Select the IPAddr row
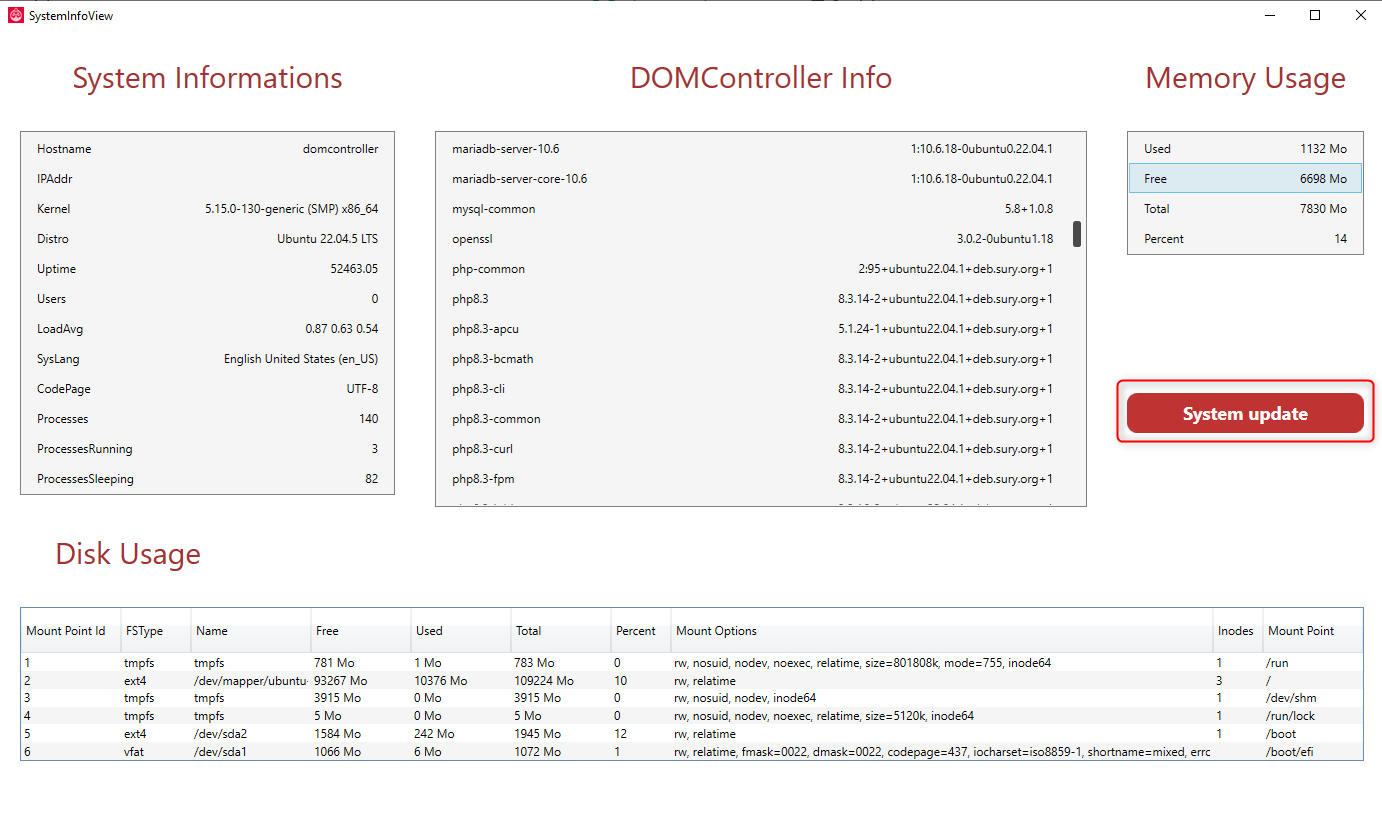This screenshot has height=827, width=1382. pyautogui.click(x=208, y=179)
